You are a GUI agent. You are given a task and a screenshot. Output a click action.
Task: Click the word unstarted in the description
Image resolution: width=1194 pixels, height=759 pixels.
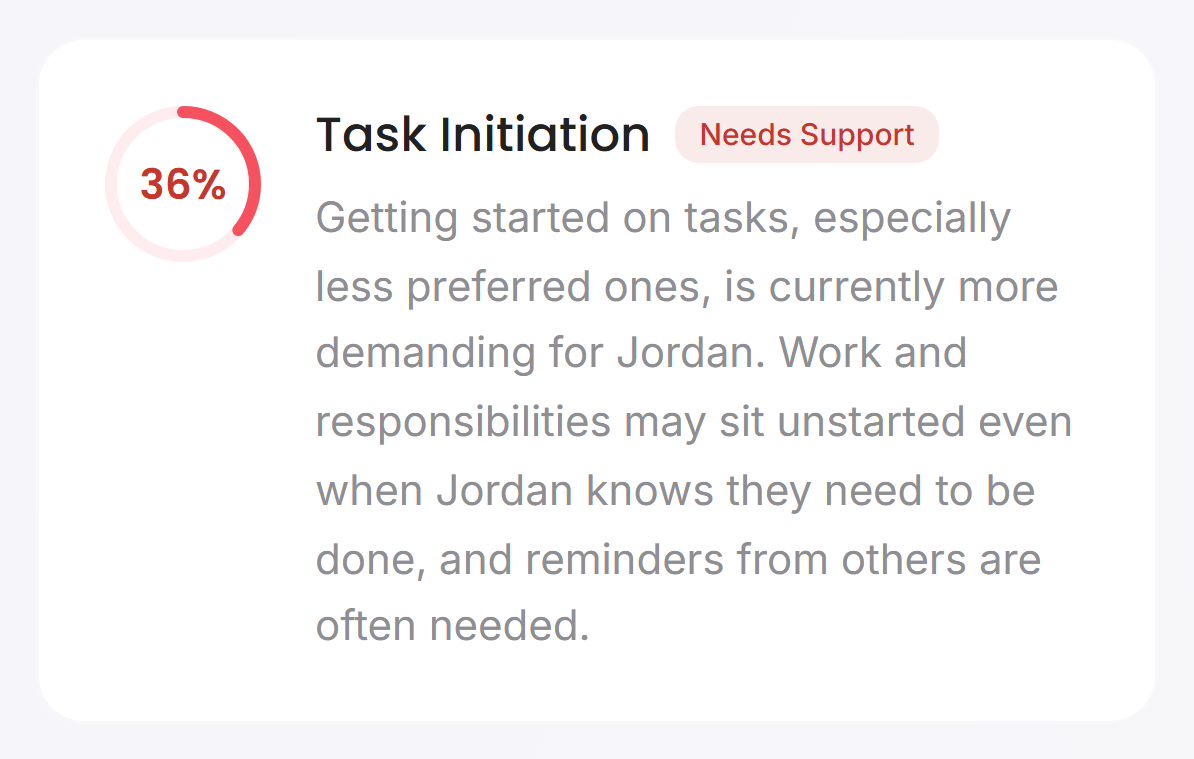[x=870, y=423]
